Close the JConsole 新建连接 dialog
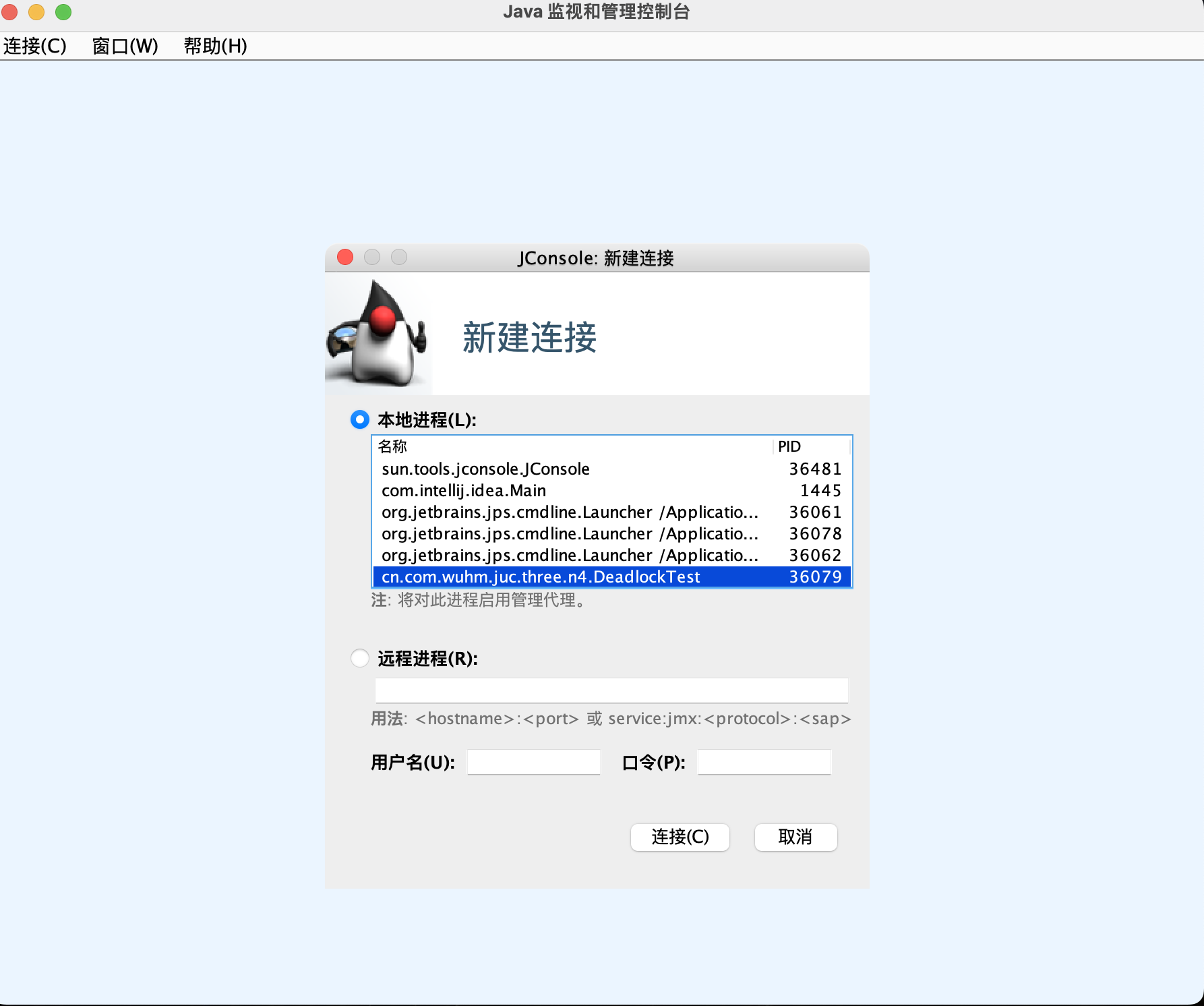1204x1006 pixels. pos(345,257)
